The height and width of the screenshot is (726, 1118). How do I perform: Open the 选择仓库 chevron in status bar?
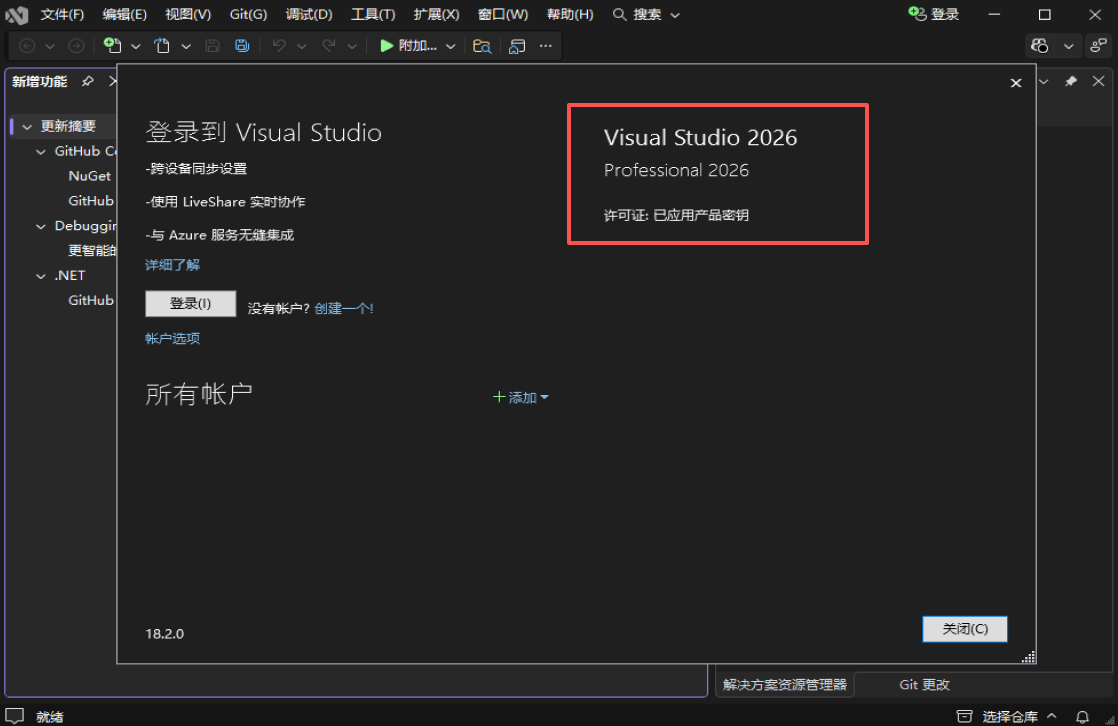pos(1052,716)
